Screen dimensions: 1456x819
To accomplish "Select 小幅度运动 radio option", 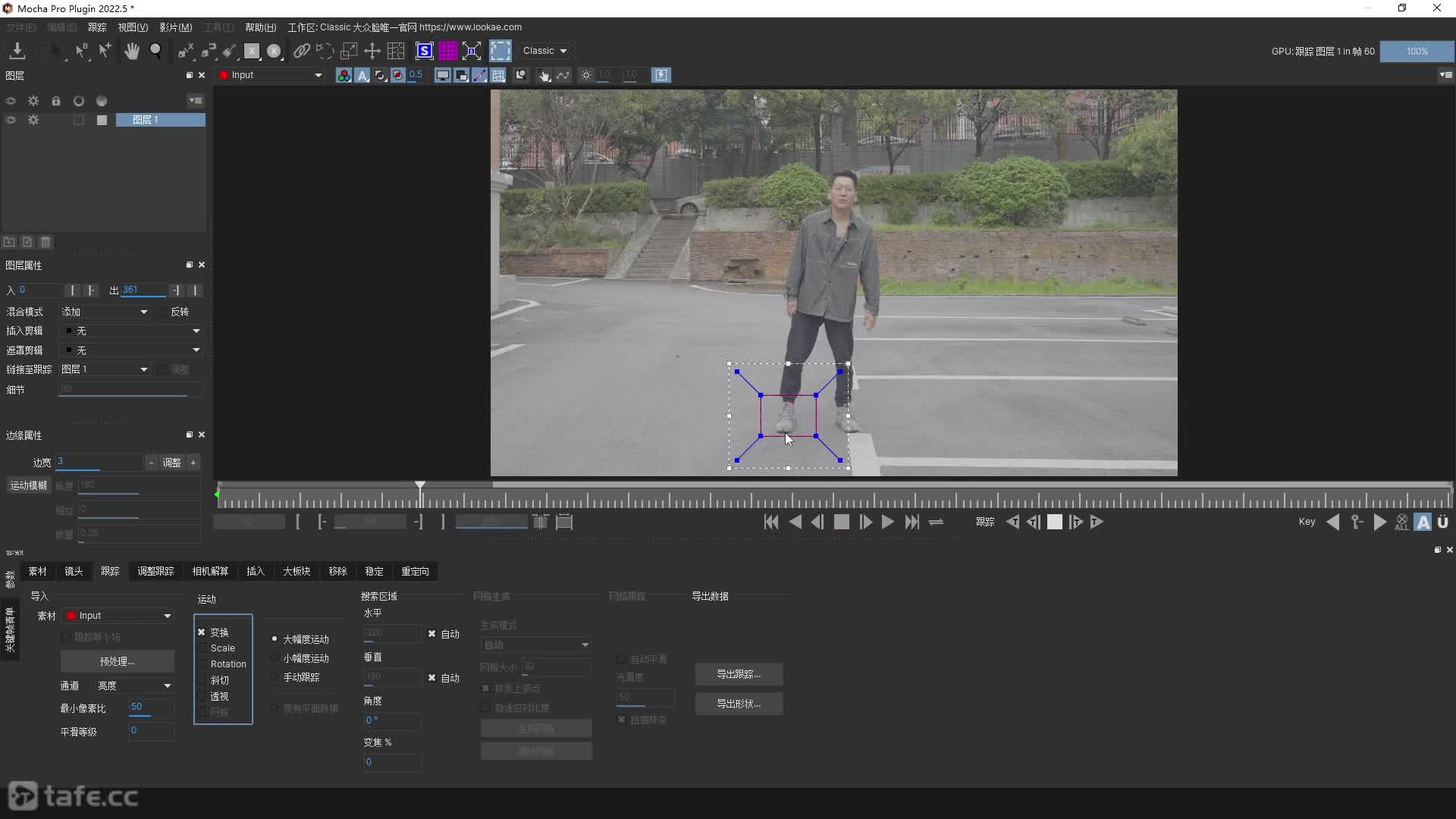I will tap(275, 658).
